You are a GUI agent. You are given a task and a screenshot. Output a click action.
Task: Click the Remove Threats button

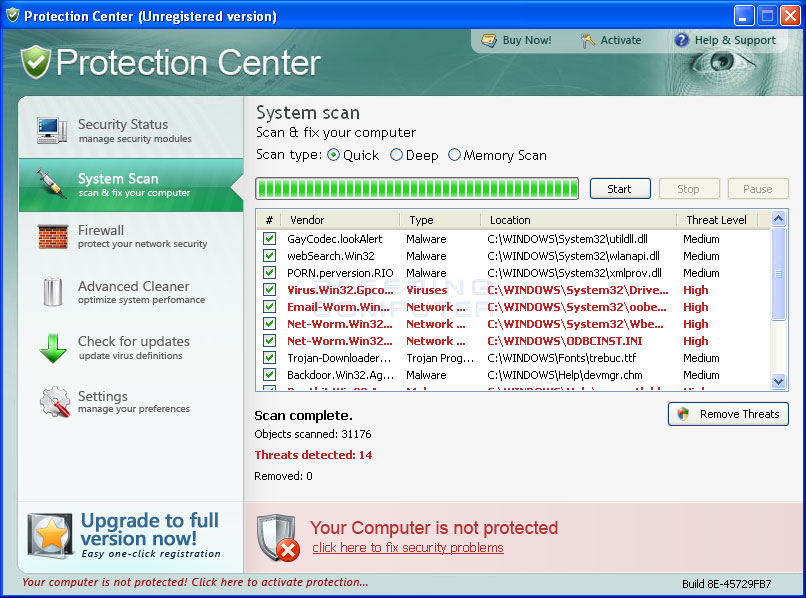[x=728, y=414]
